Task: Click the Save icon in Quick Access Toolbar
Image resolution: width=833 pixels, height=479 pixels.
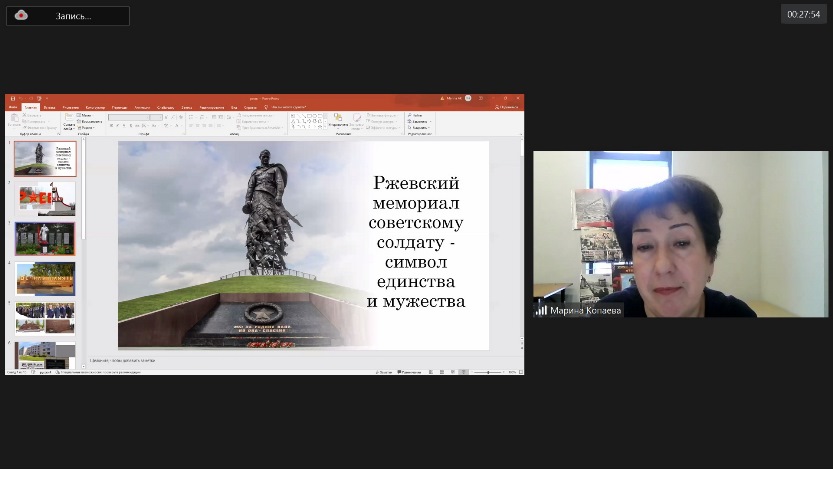Action: coord(12,99)
